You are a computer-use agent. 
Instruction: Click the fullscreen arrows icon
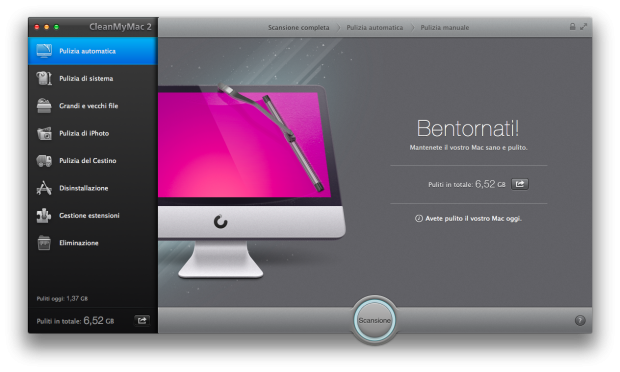(x=584, y=26)
